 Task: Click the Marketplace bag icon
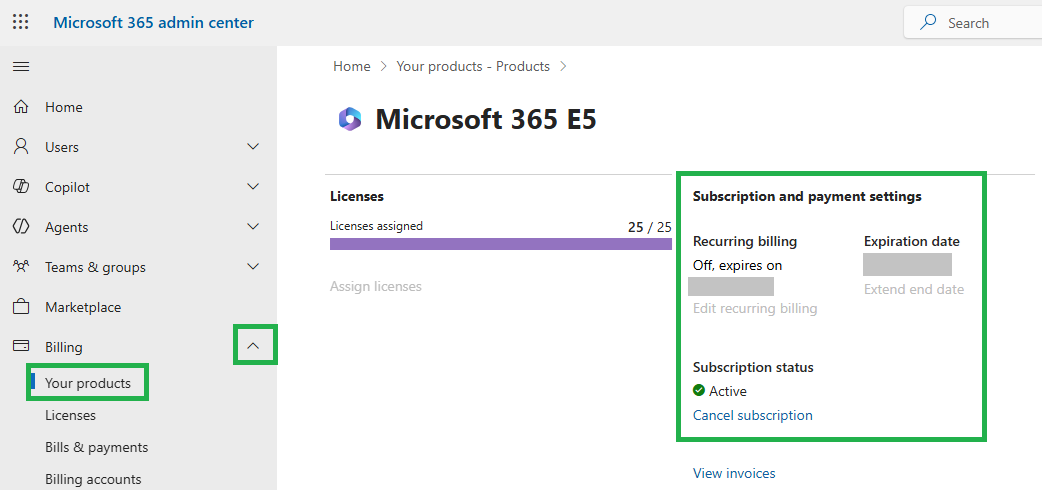(21, 307)
